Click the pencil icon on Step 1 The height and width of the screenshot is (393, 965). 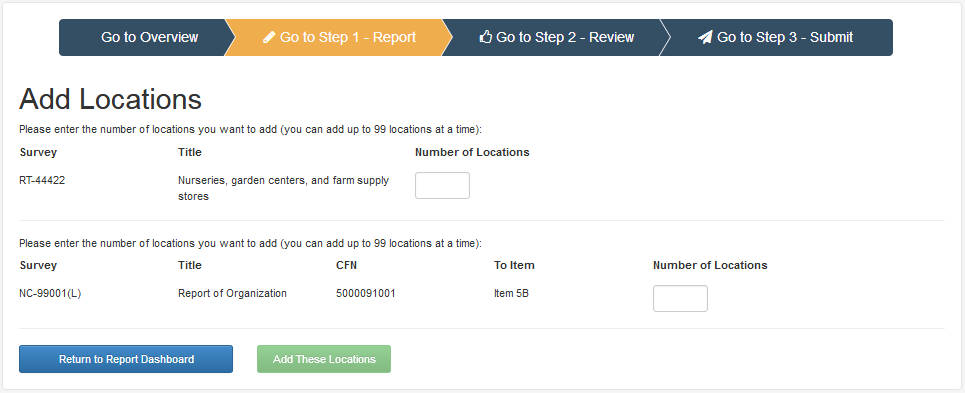click(269, 38)
